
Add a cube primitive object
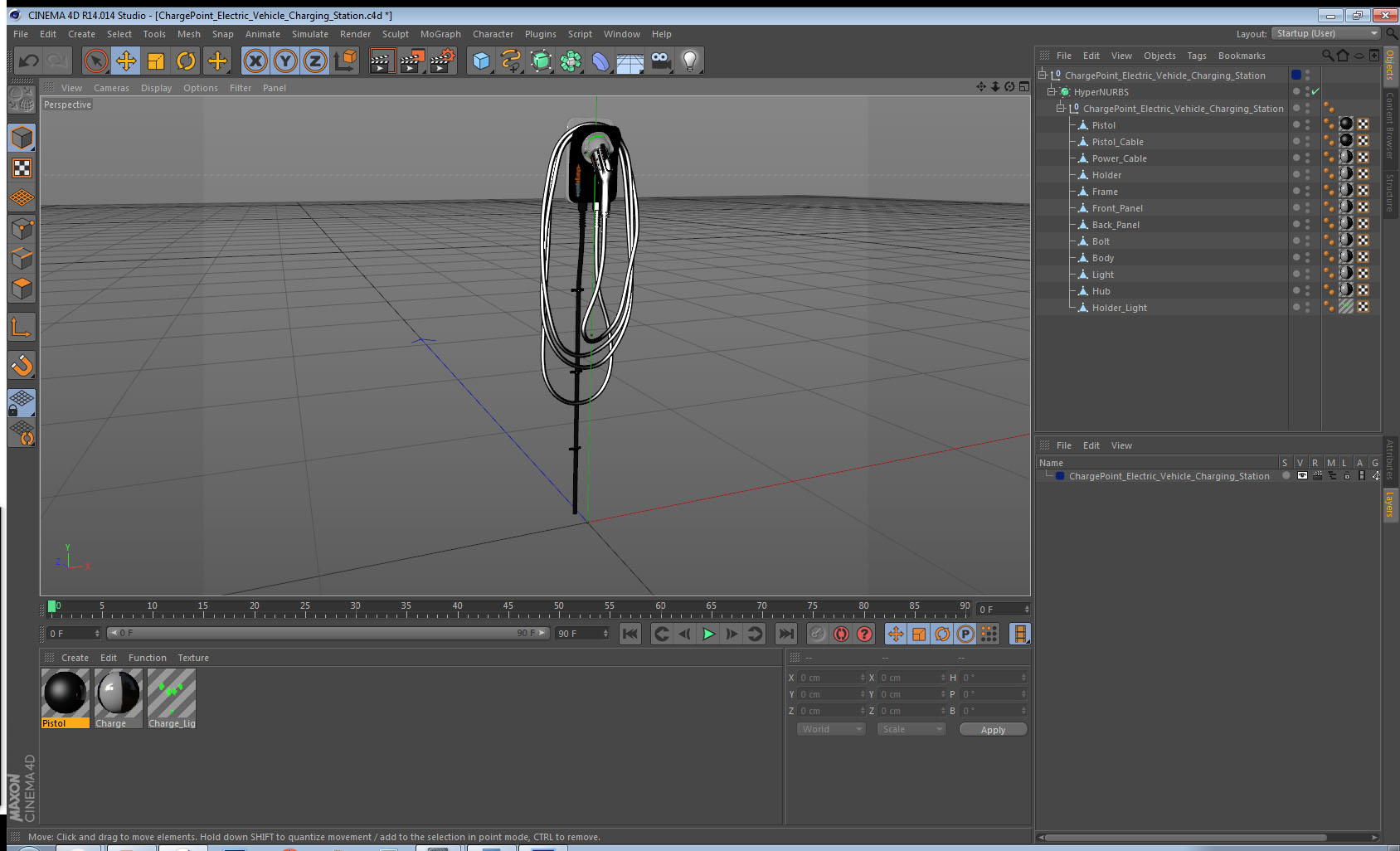tap(481, 61)
